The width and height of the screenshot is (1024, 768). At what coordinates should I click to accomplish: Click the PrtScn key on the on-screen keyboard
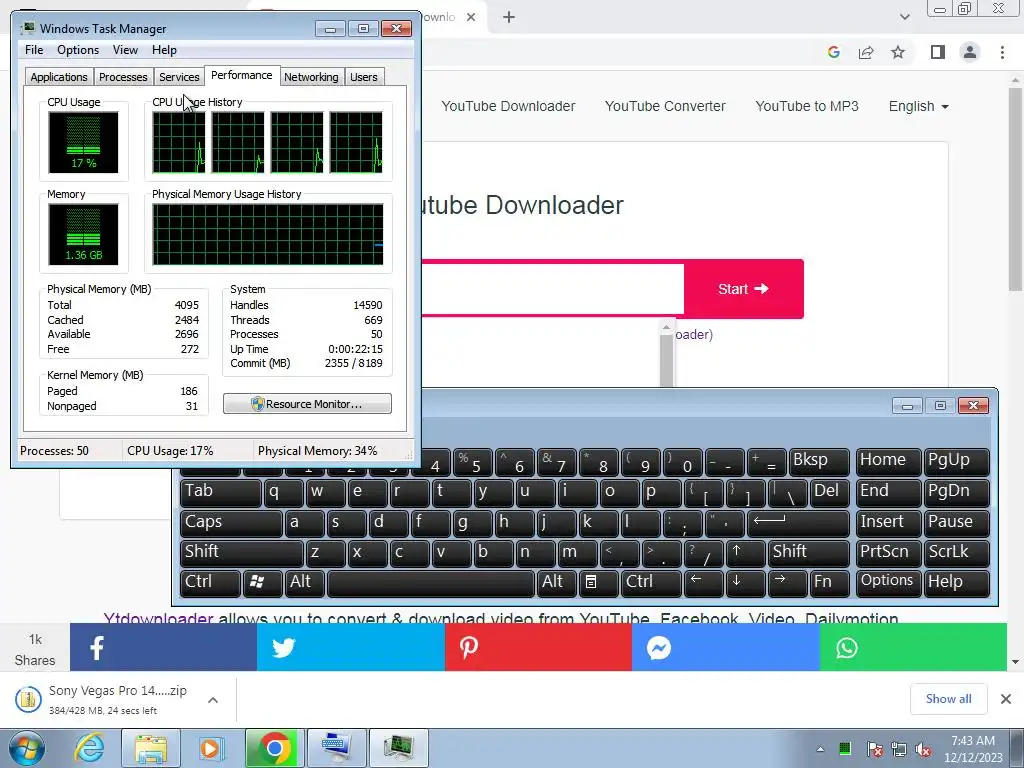887,552
